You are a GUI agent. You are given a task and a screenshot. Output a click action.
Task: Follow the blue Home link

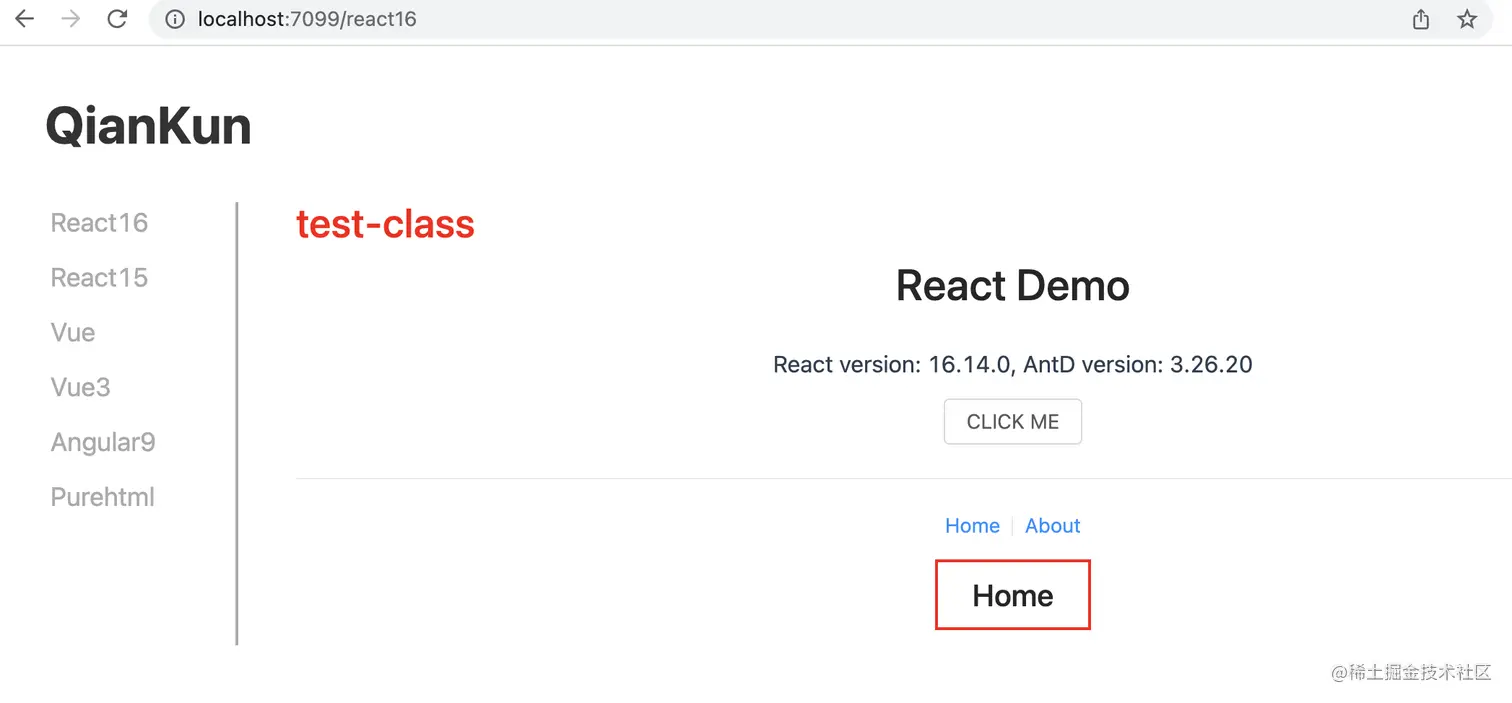coord(972,526)
